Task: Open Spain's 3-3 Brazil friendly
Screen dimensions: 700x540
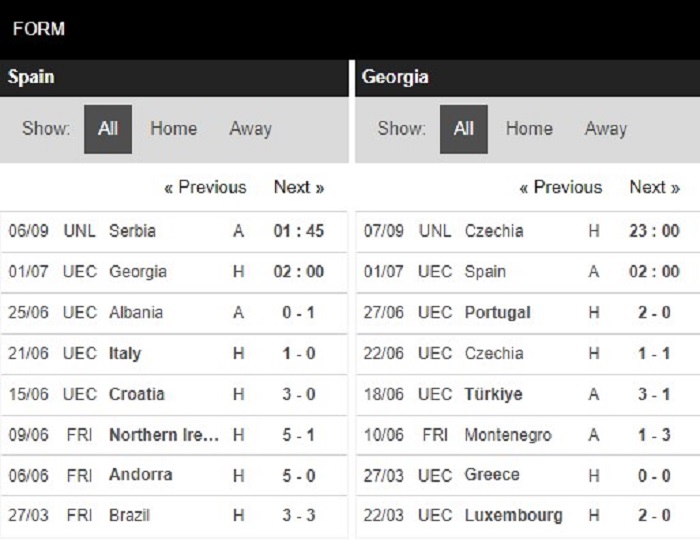Action: 174,516
